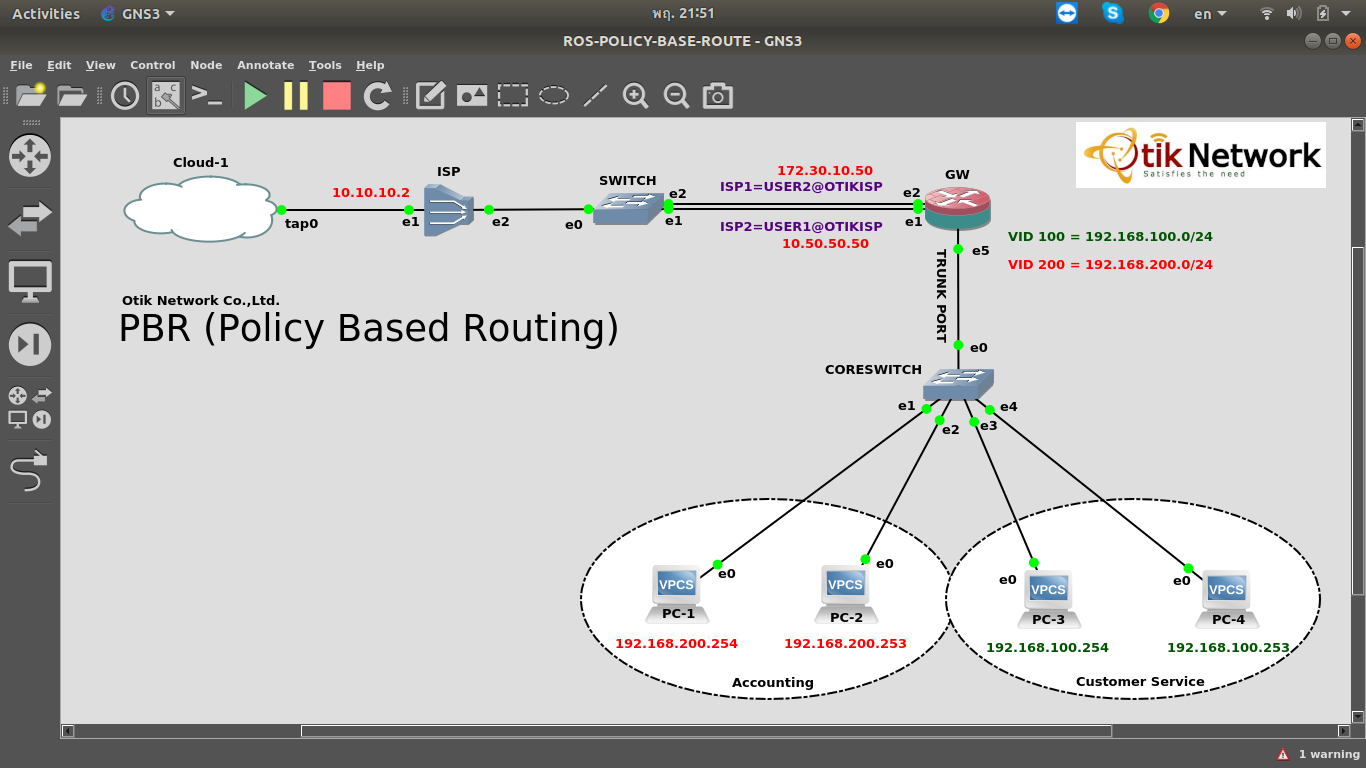Screen dimensions: 1366x768
Task: Browse end devices monitor icon
Action: point(30,281)
